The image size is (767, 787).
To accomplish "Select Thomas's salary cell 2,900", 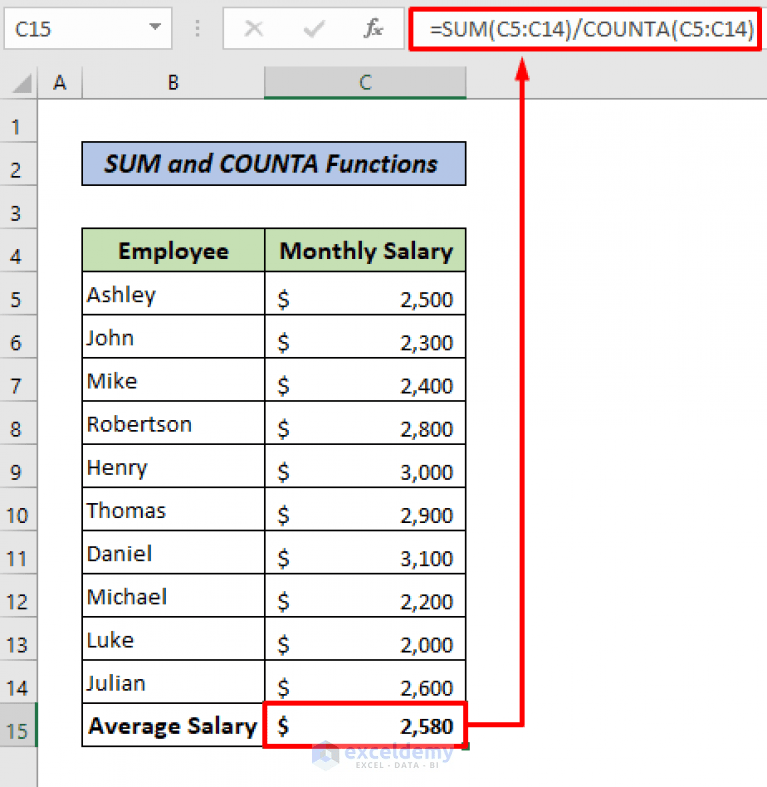I will [x=365, y=509].
